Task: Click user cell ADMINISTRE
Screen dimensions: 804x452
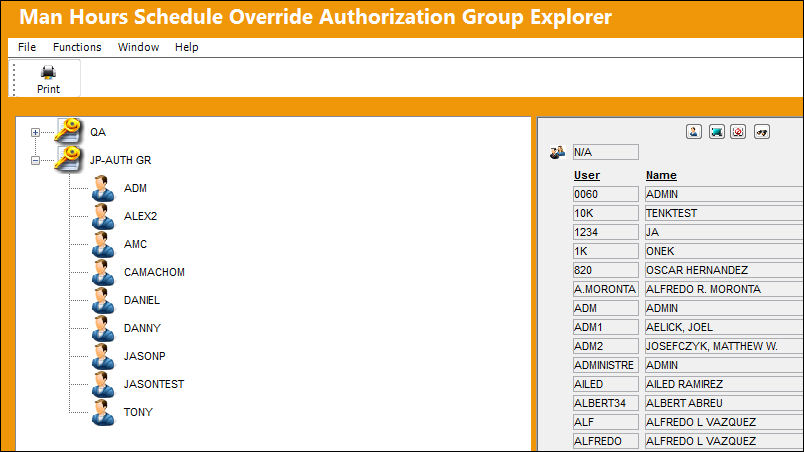Action: 606,365
